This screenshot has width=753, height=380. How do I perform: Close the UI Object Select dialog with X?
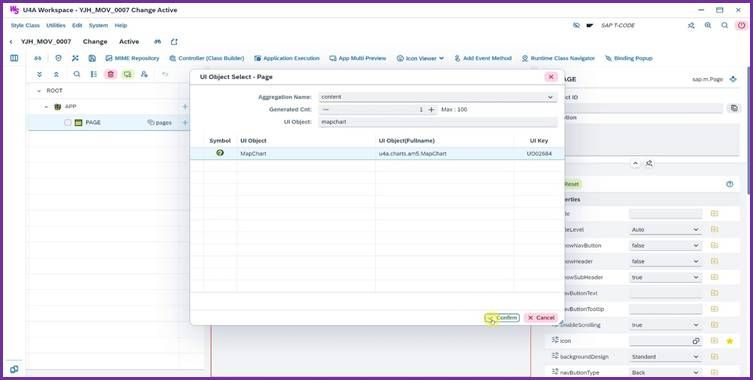551,77
